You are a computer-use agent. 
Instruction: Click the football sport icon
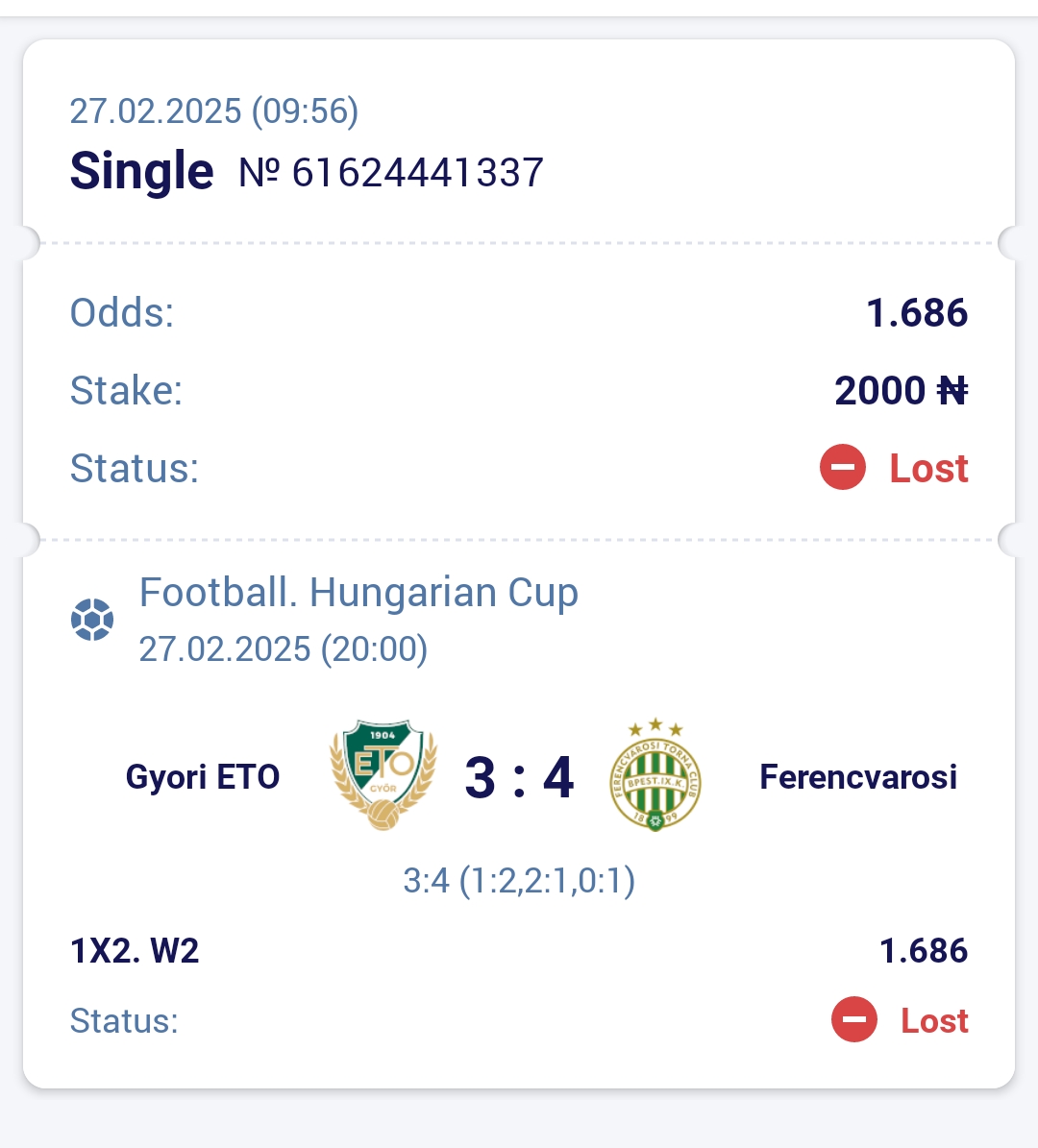click(x=92, y=620)
